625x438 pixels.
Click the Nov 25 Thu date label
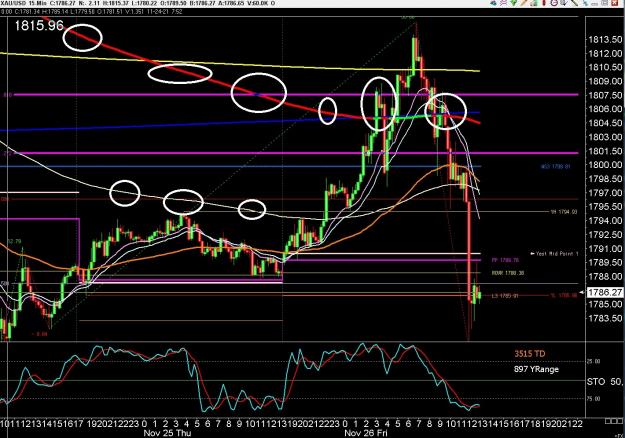[x=167, y=433]
